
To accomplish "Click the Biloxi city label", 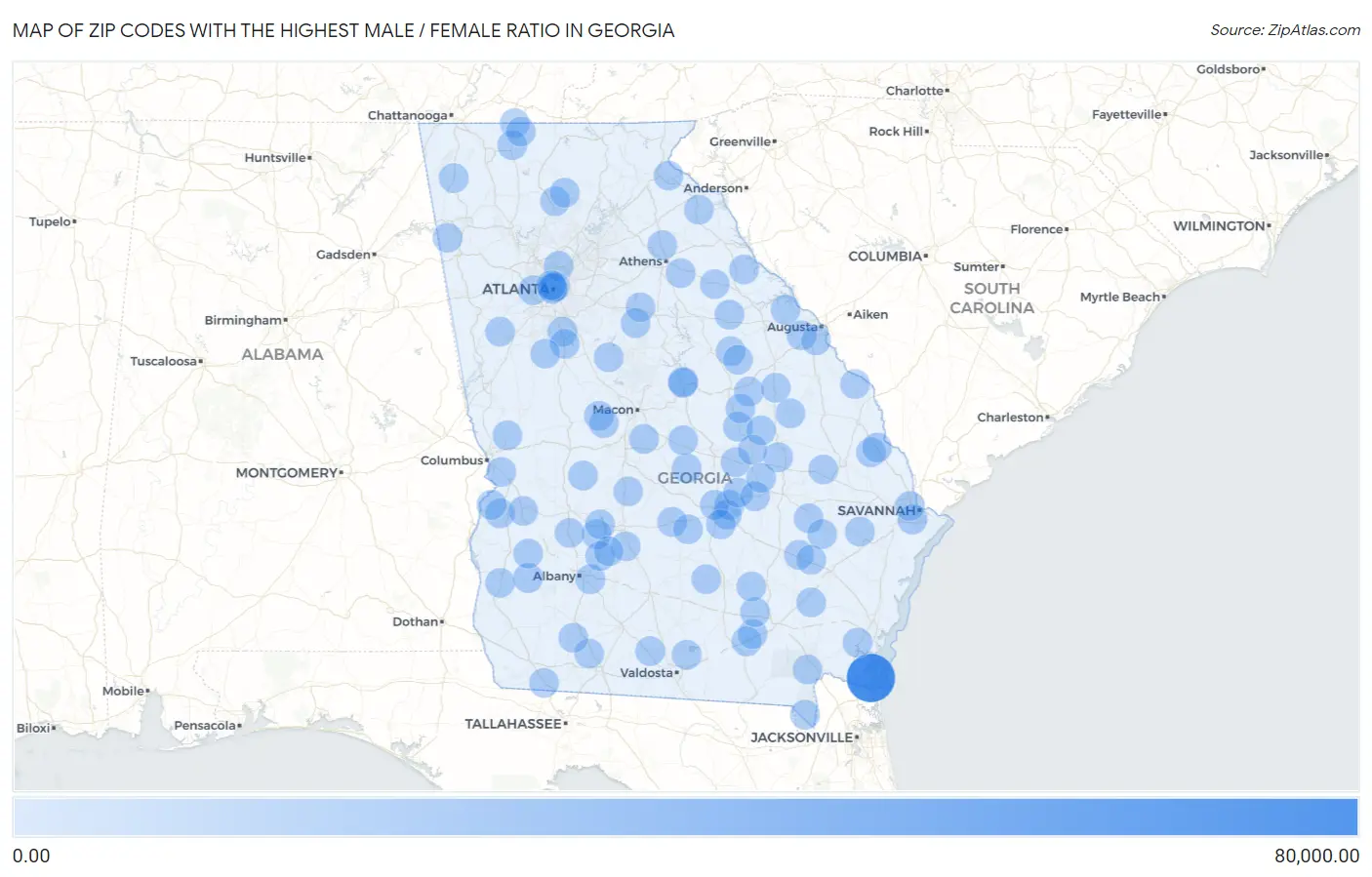I will pos(34,729).
